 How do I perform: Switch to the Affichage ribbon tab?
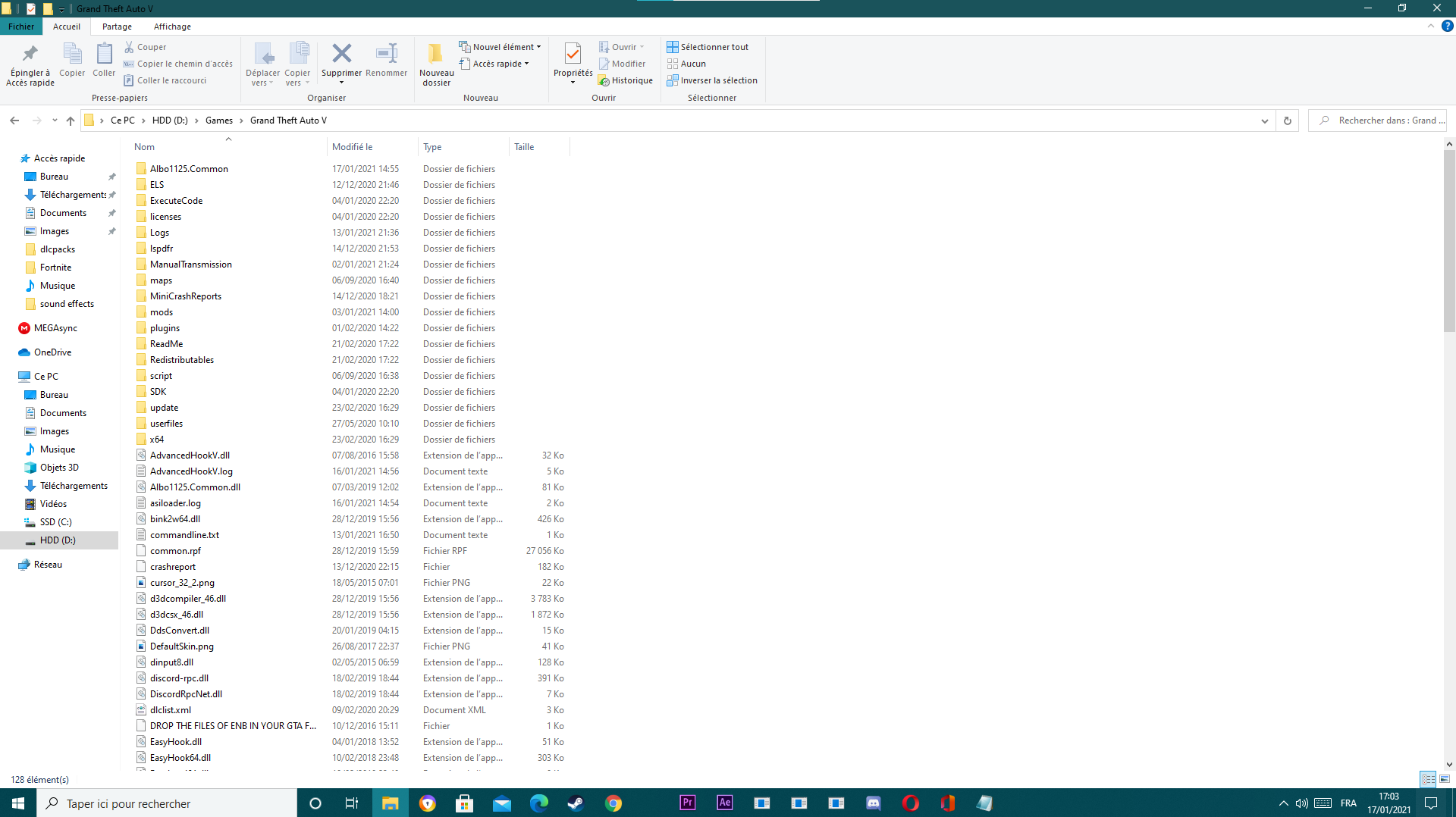coord(172,27)
